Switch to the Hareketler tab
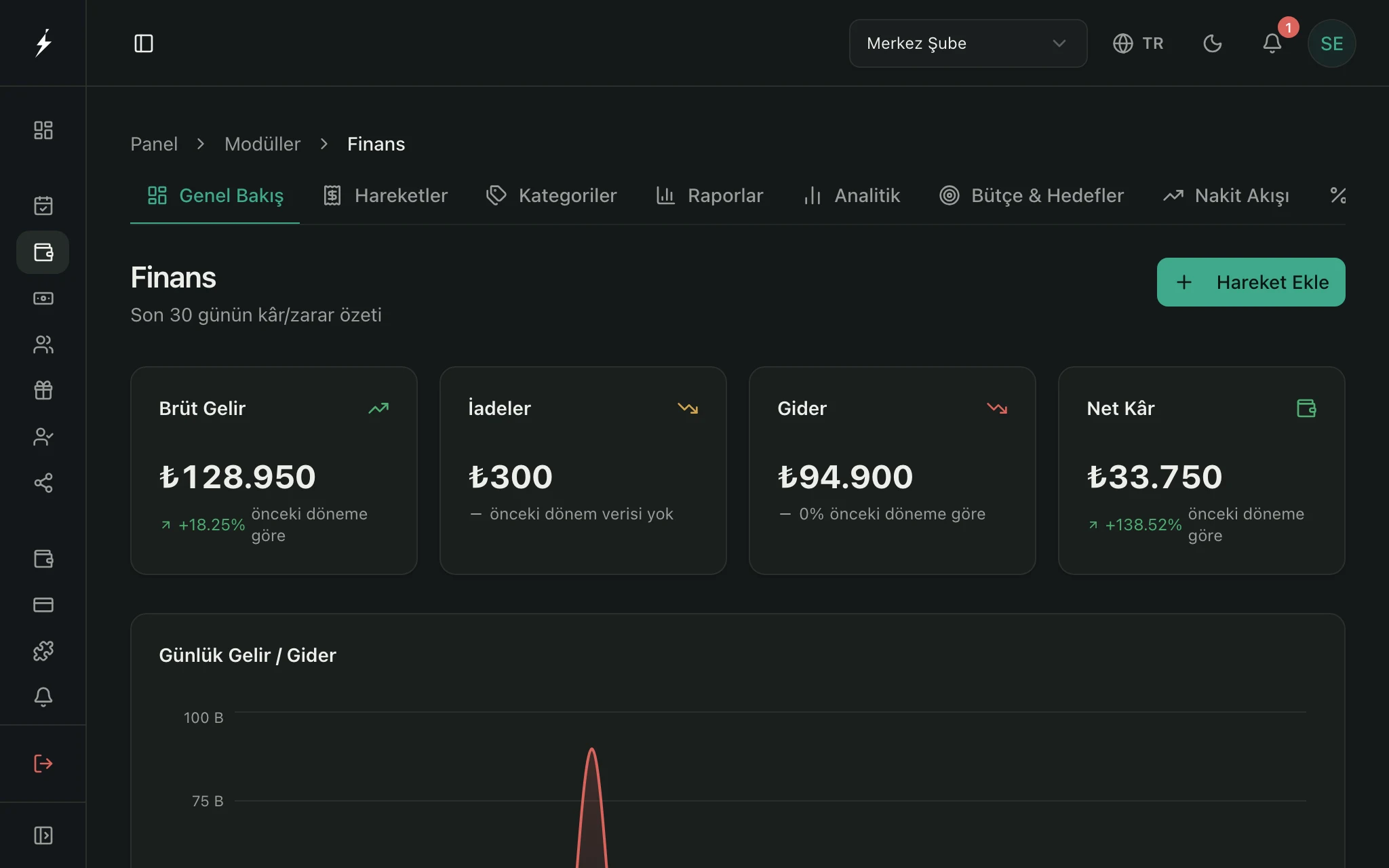The width and height of the screenshot is (1389, 868). coord(385,196)
